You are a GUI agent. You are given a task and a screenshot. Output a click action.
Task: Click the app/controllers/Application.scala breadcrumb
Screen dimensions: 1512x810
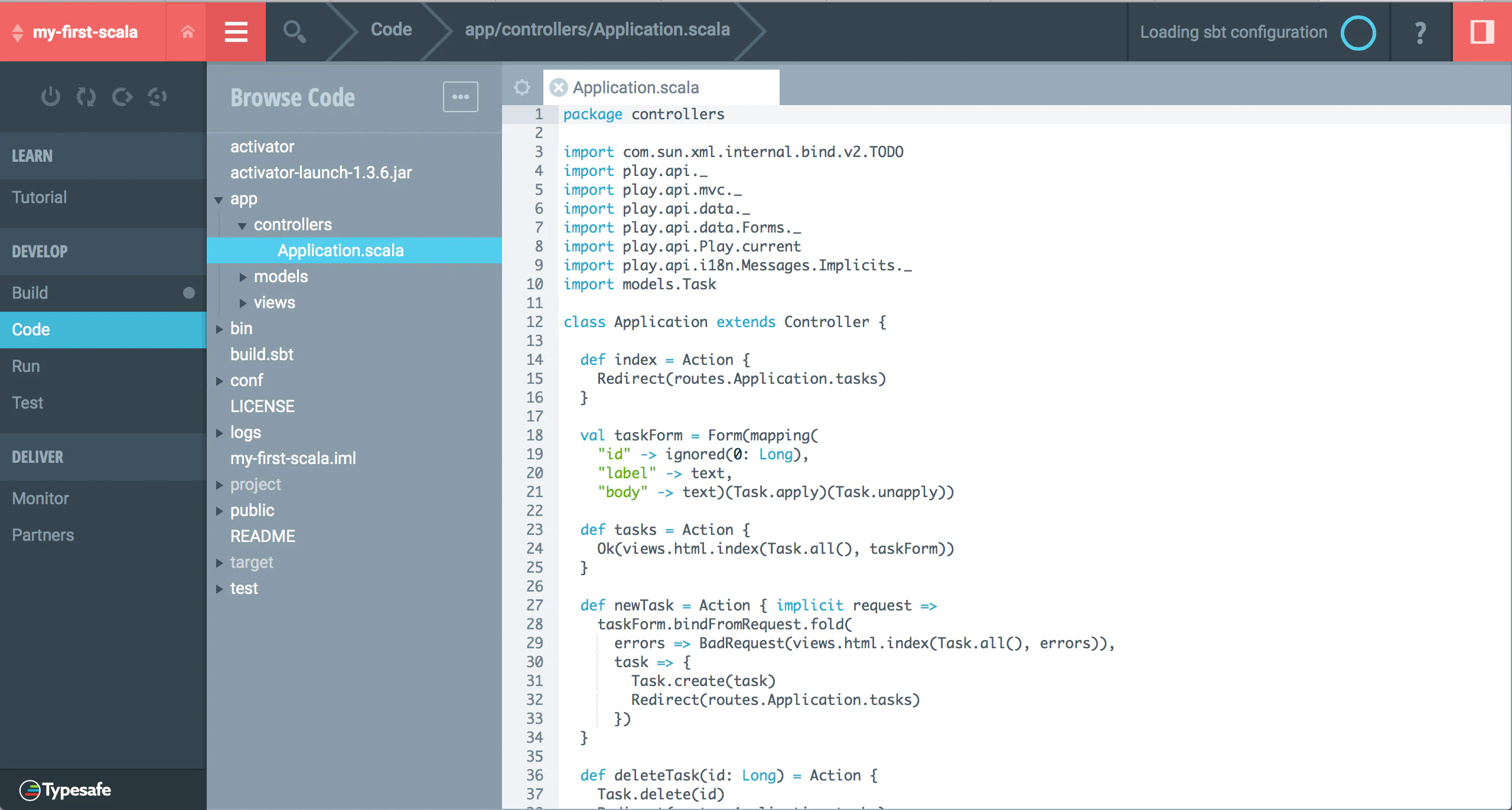[x=597, y=30]
